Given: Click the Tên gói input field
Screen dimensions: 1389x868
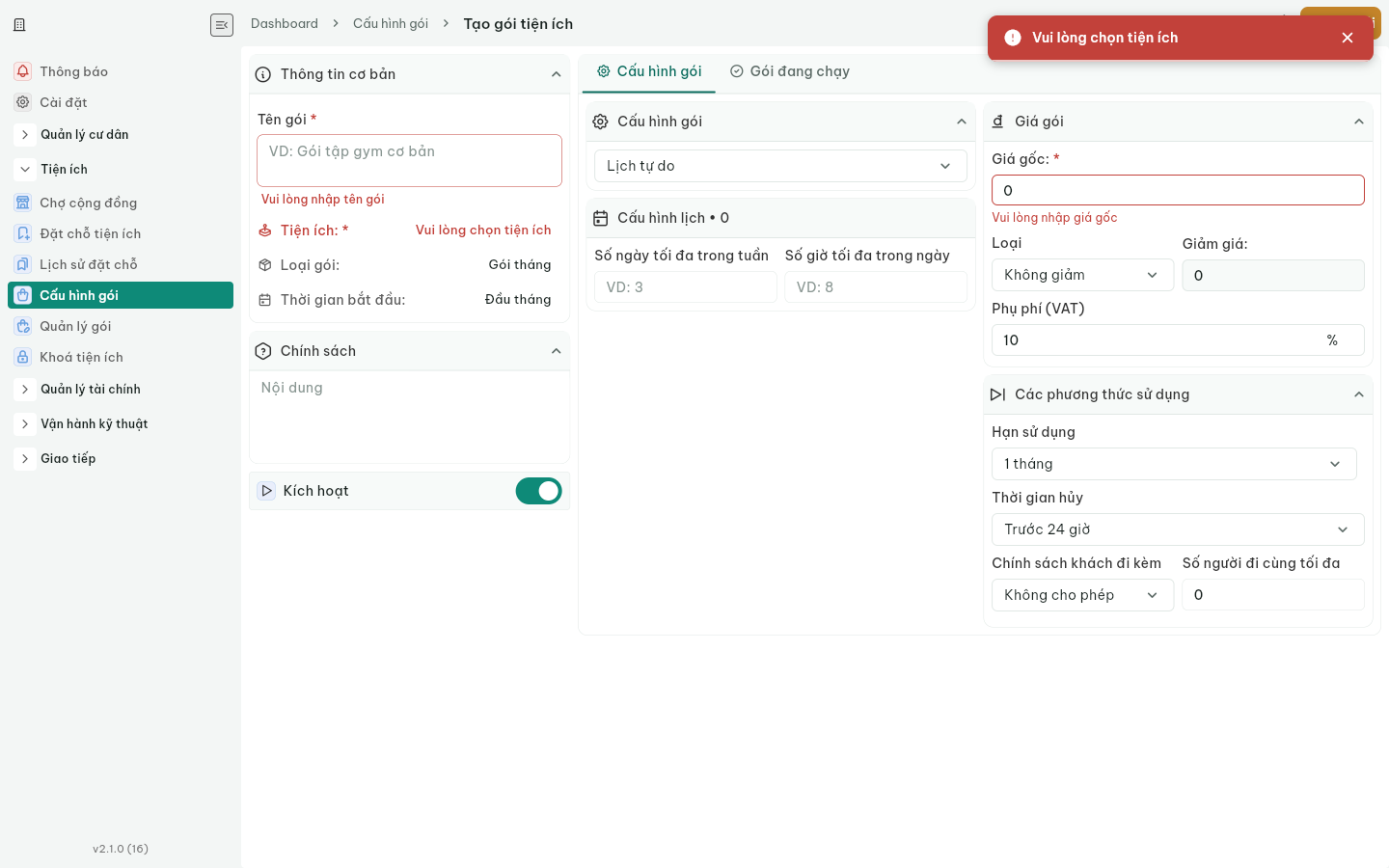Looking at the screenshot, I should coord(409,160).
